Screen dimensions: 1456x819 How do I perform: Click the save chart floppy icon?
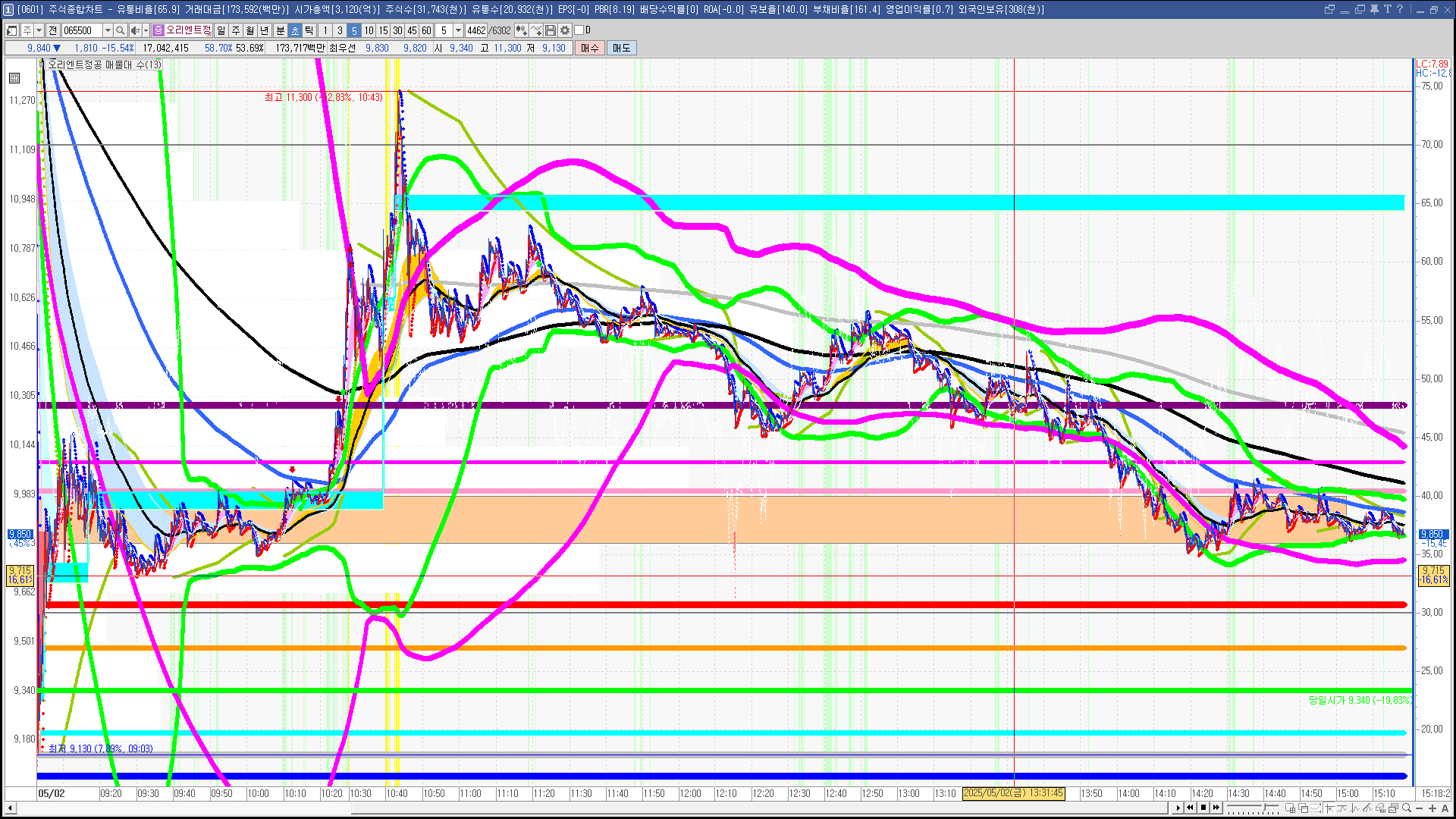pos(551,30)
